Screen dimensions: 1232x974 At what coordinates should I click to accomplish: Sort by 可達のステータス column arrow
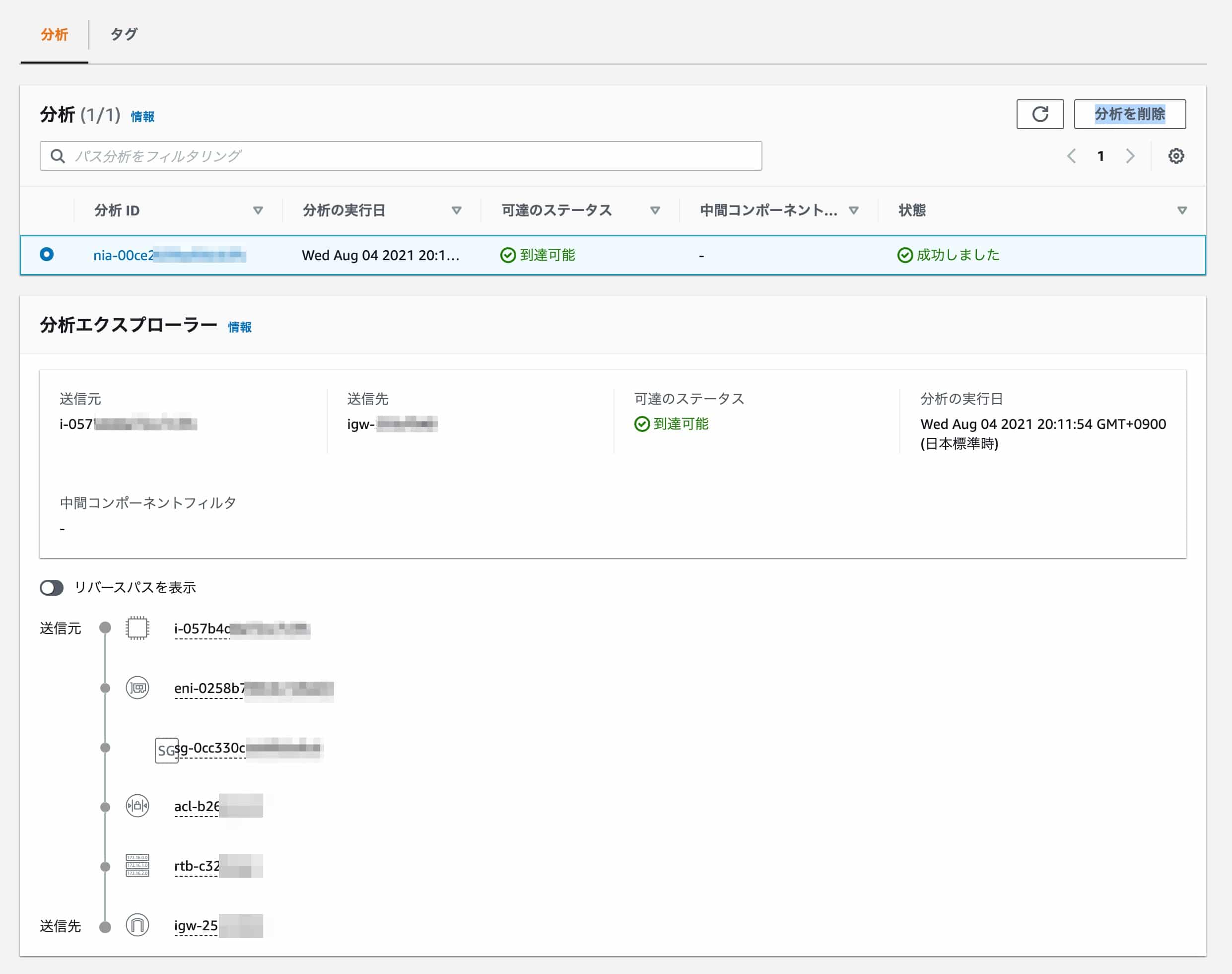[x=655, y=210]
